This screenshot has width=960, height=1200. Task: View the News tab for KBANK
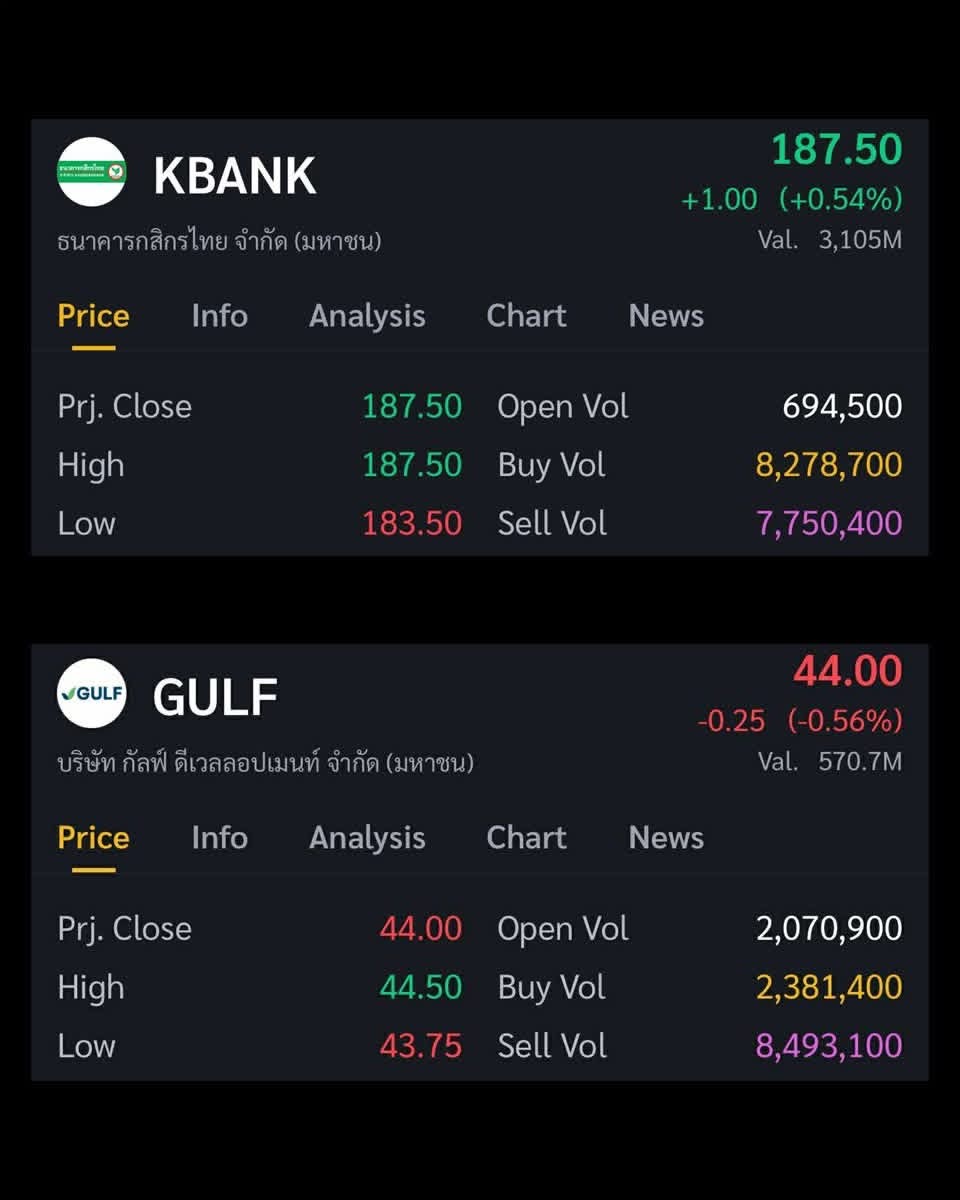pyautogui.click(x=666, y=316)
